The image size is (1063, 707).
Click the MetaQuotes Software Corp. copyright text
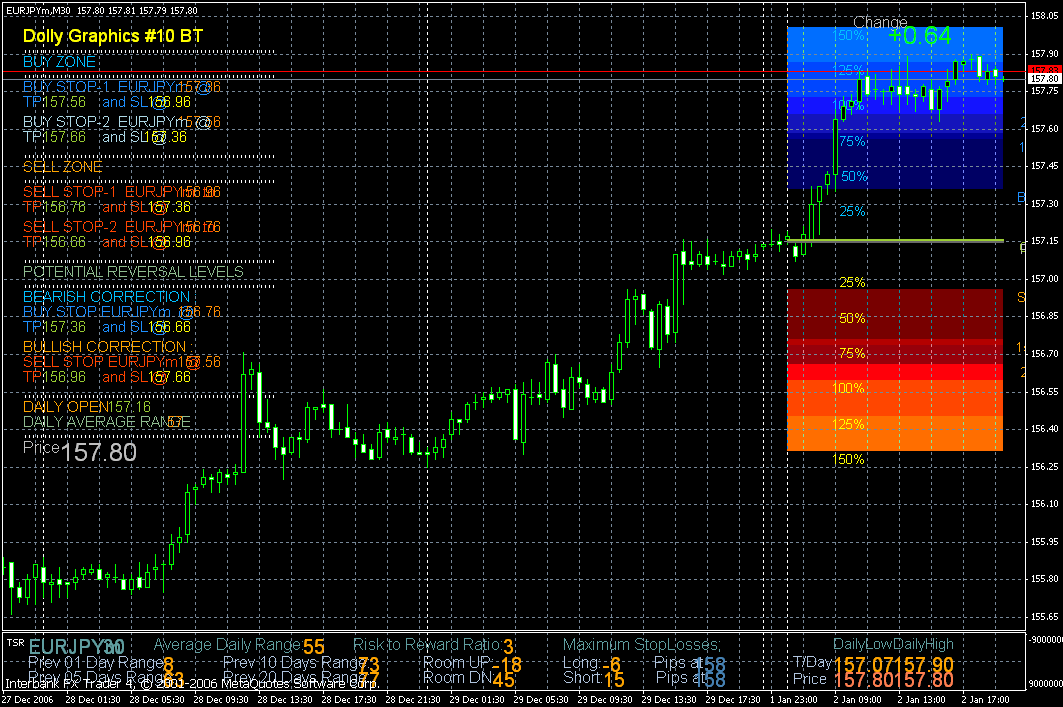click(x=192, y=684)
